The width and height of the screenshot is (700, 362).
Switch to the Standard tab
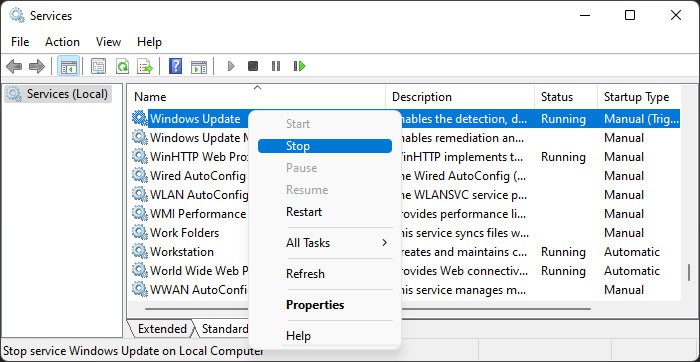pyautogui.click(x=224, y=329)
